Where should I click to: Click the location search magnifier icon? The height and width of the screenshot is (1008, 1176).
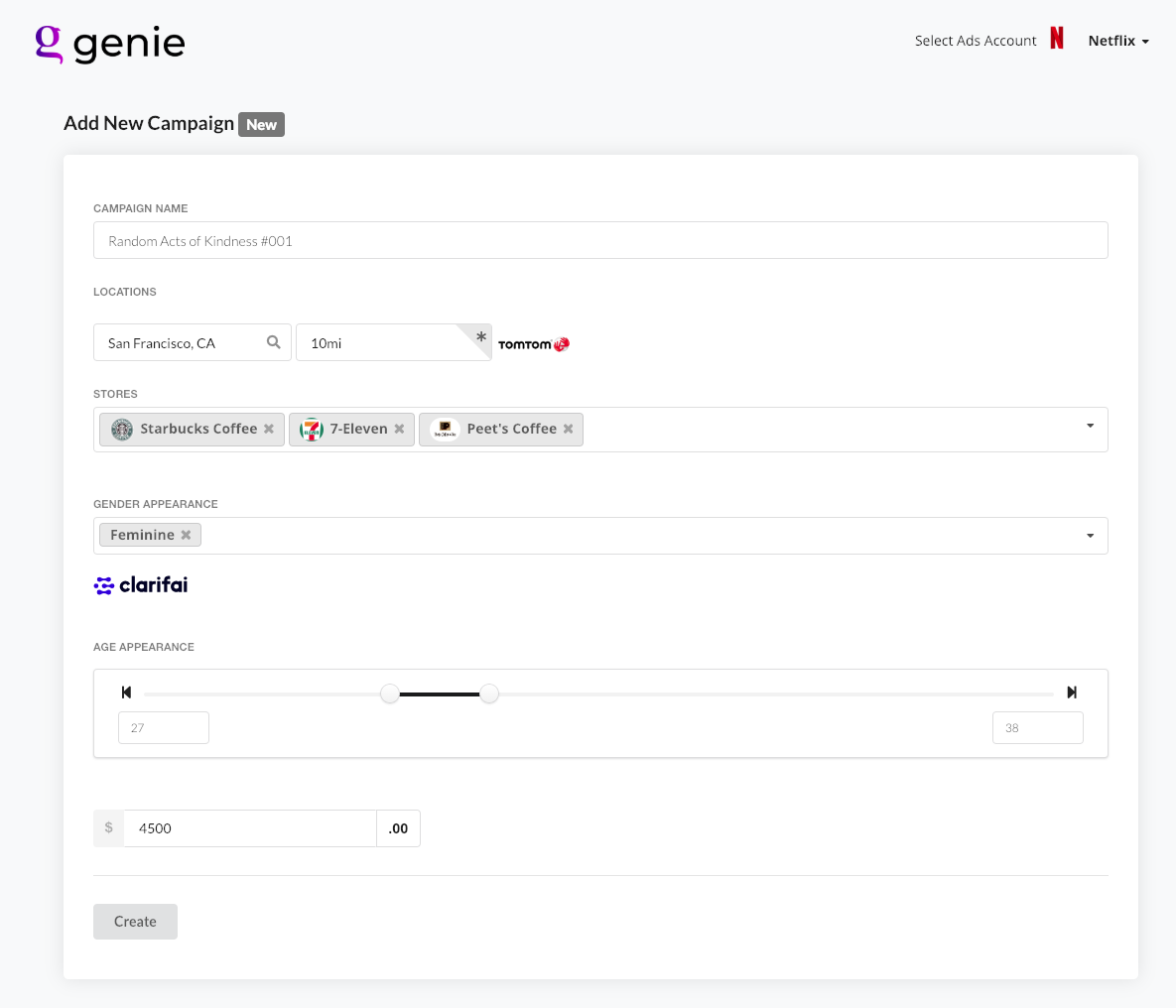(x=274, y=342)
